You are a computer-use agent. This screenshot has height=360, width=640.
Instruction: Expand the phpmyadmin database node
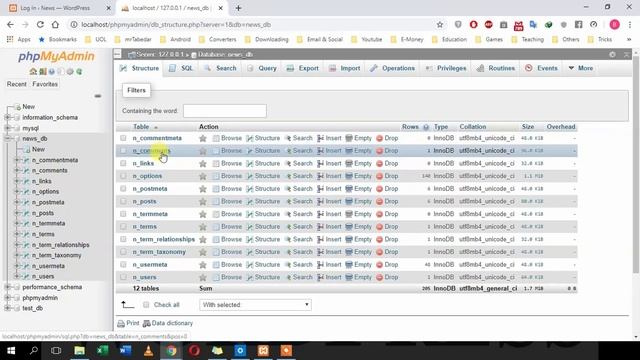[7, 298]
